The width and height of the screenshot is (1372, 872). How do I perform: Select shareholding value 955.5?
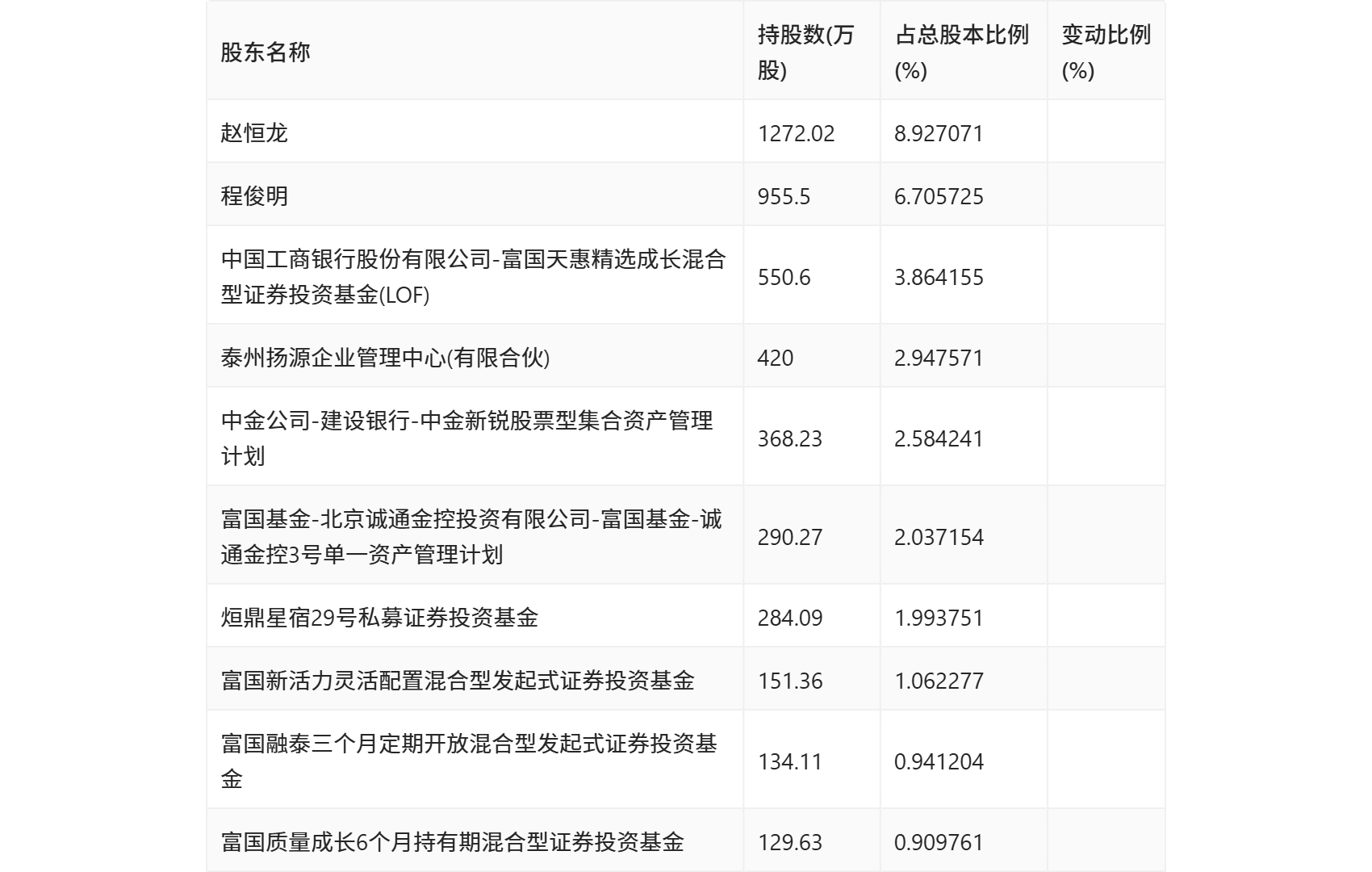click(x=784, y=196)
